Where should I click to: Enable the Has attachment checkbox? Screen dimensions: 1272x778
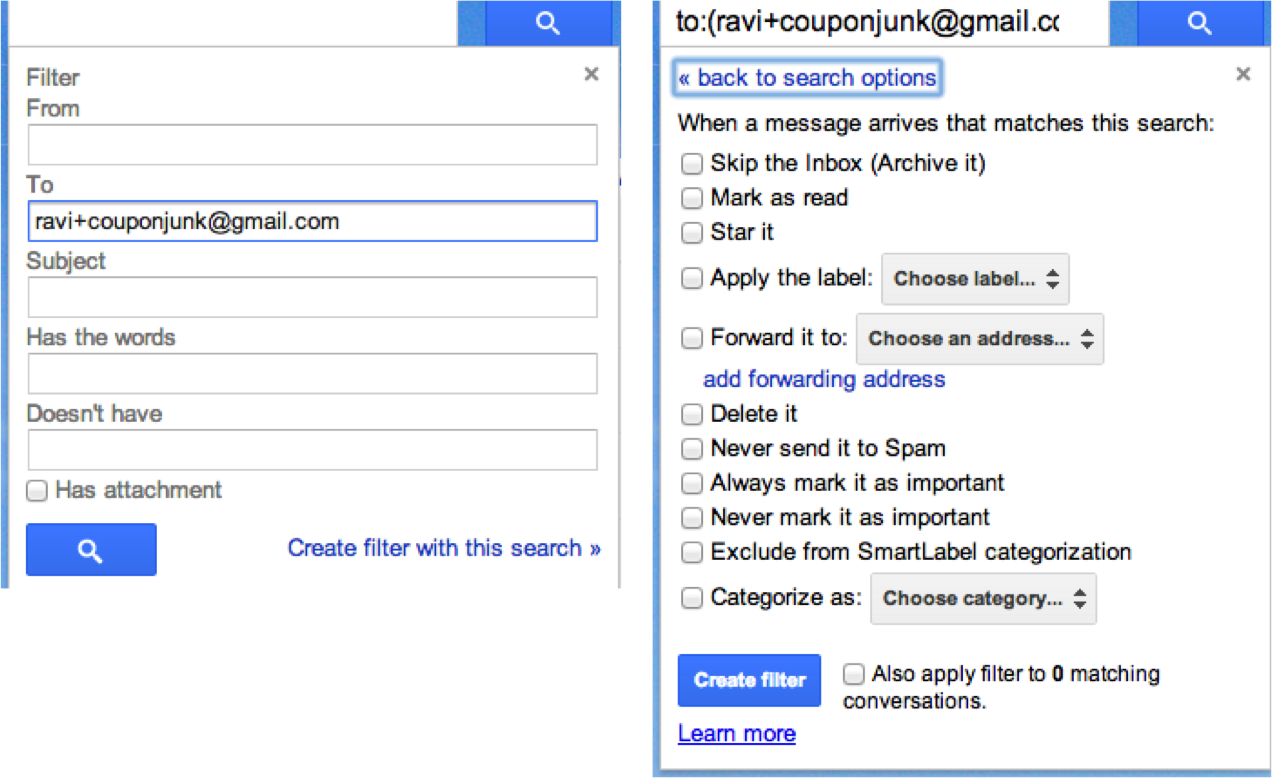37,491
